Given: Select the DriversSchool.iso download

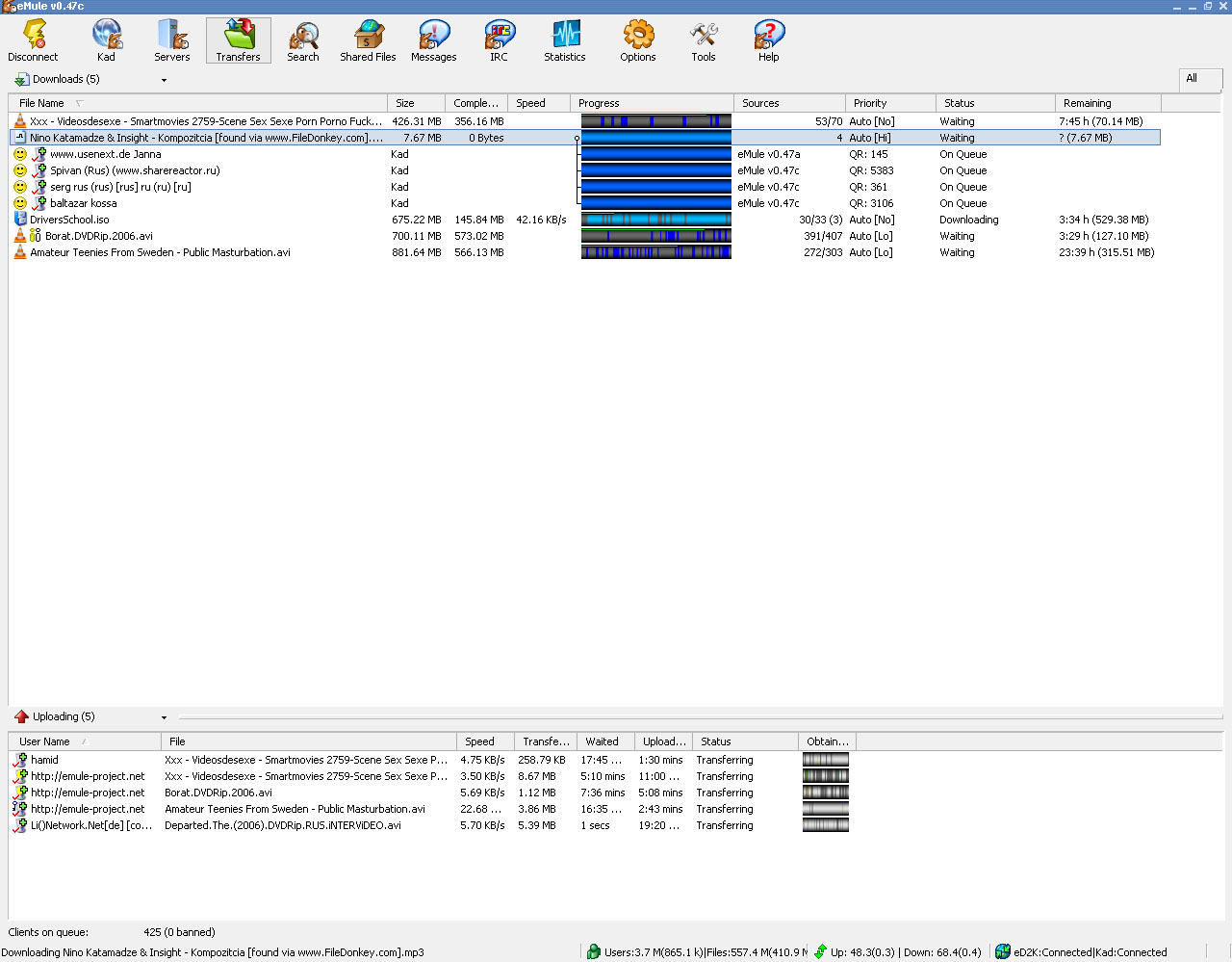Looking at the screenshot, I should coord(585,220).
